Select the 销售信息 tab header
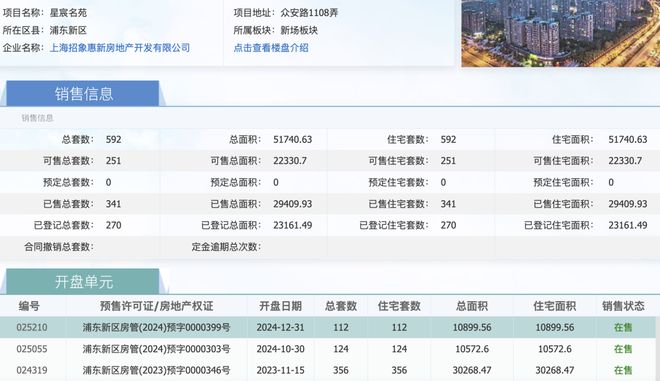The image size is (660, 381). tap(83, 93)
